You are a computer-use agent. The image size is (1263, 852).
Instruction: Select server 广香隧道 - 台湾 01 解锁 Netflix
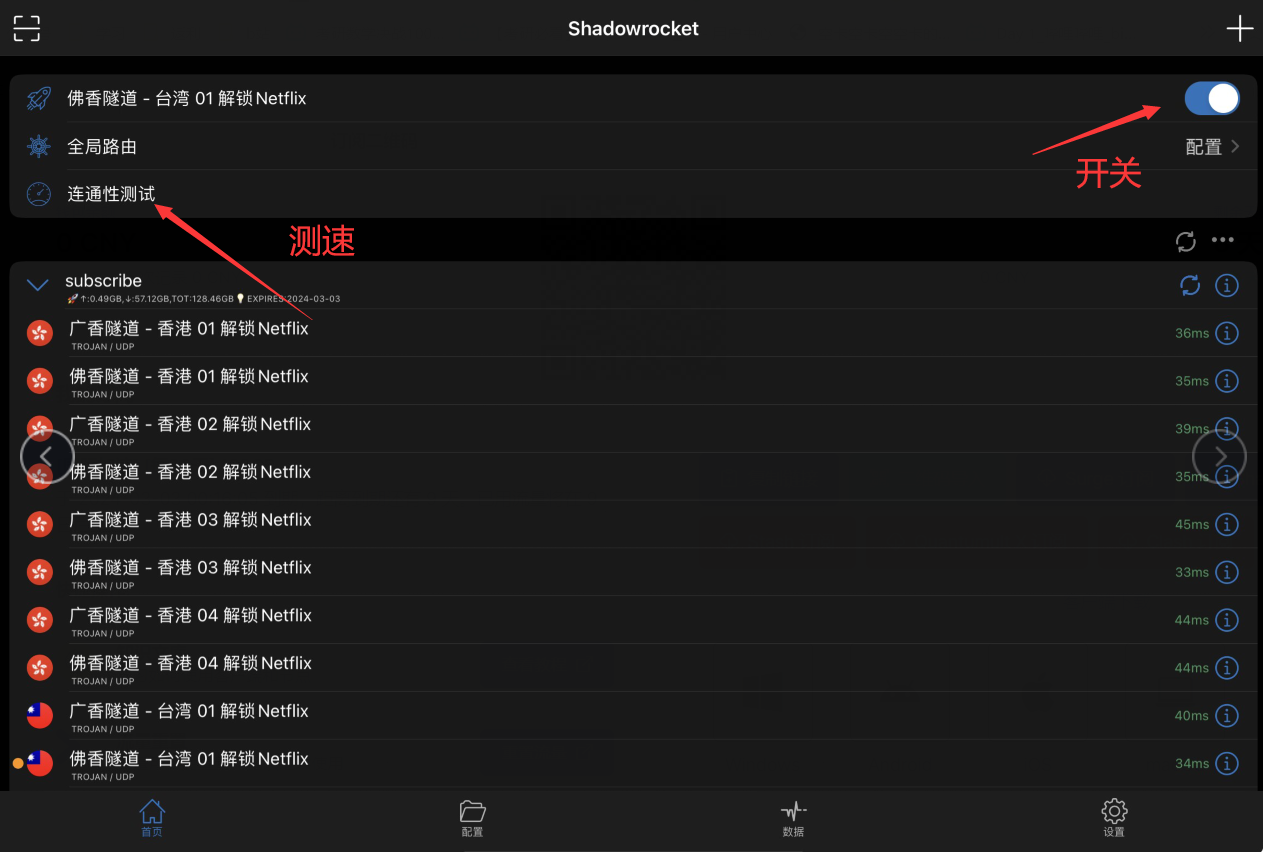(x=633, y=715)
